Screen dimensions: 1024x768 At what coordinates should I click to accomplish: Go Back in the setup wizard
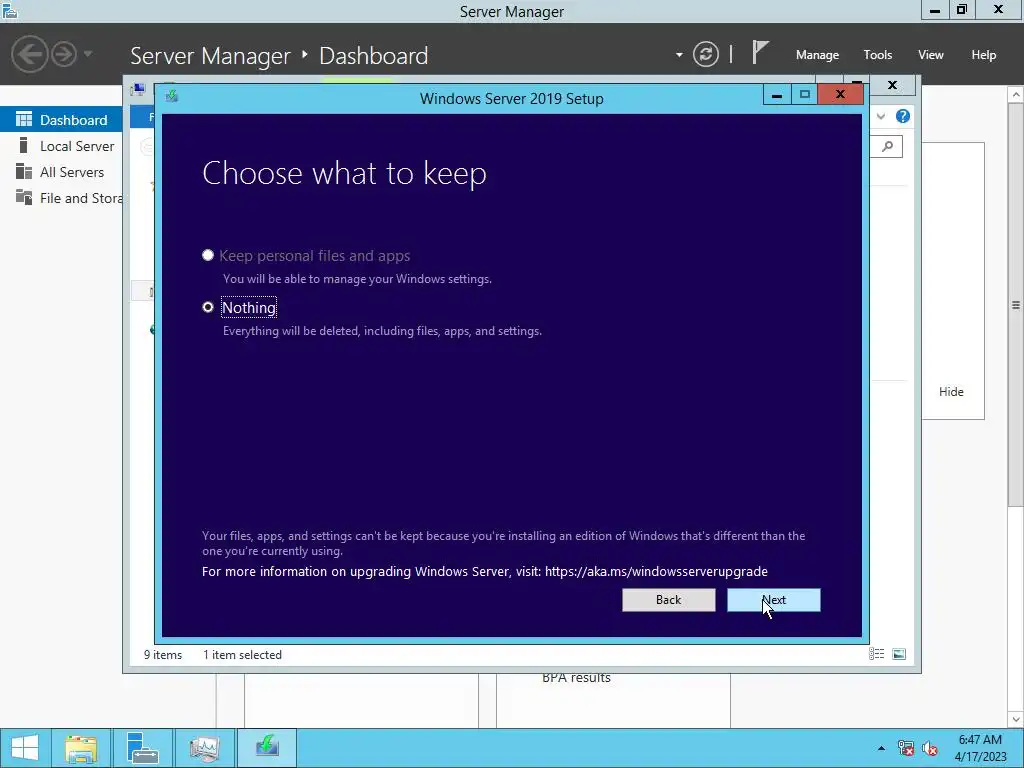[x=668, y=600]
